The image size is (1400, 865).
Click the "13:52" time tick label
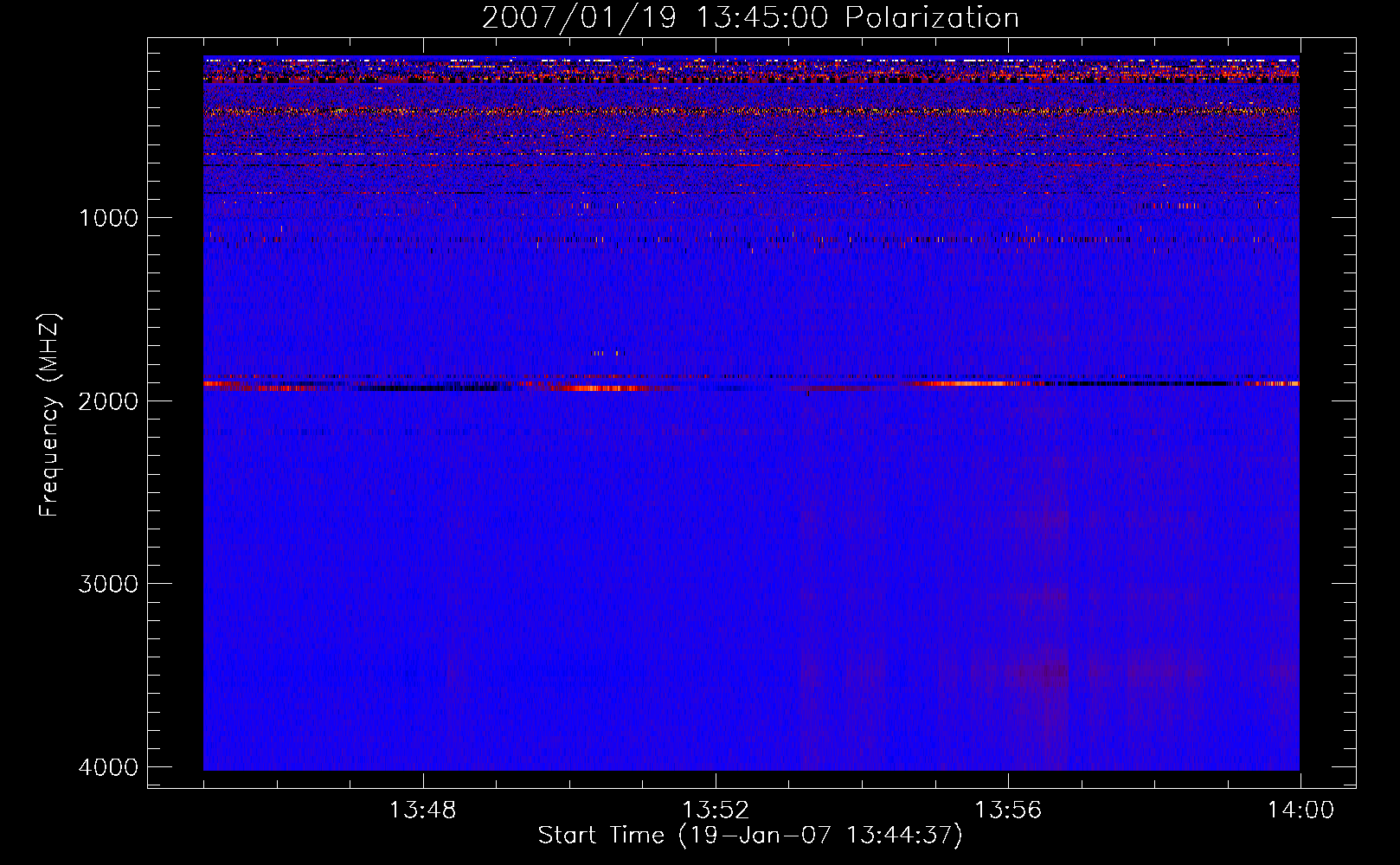[x=715, y=811]
